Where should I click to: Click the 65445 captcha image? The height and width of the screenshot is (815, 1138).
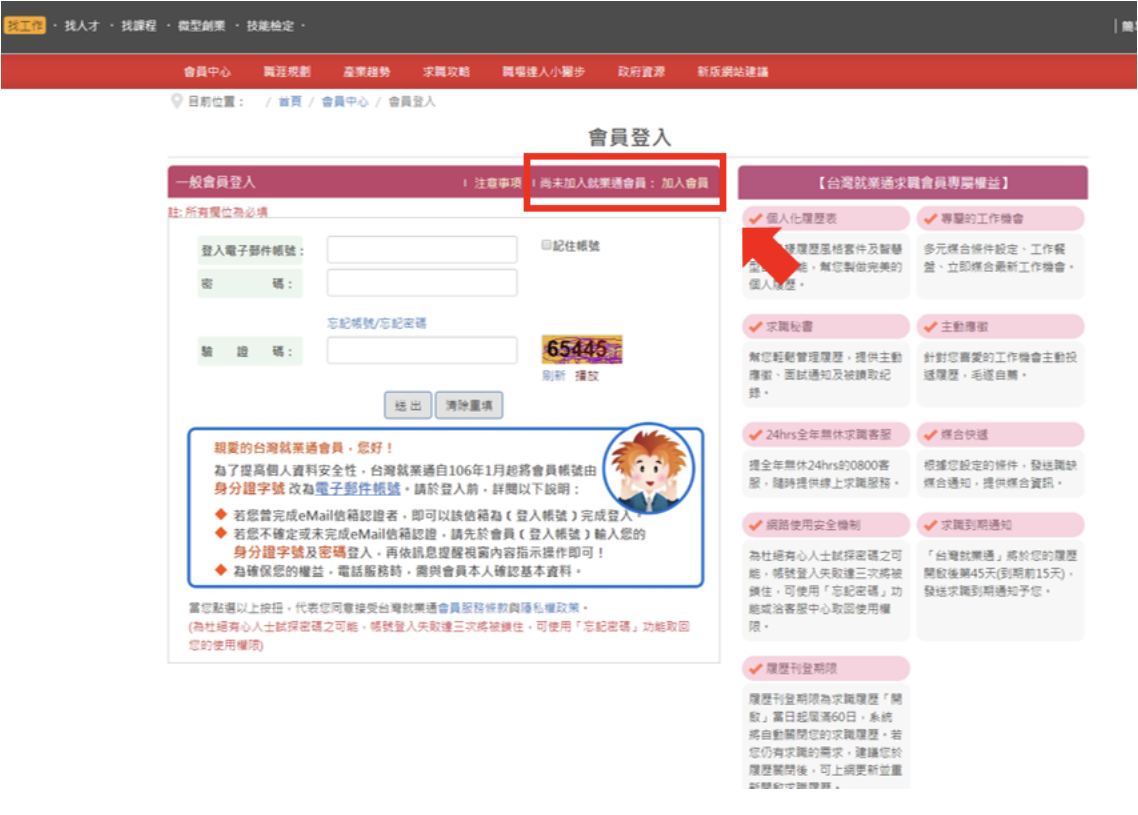pos(581,349)
